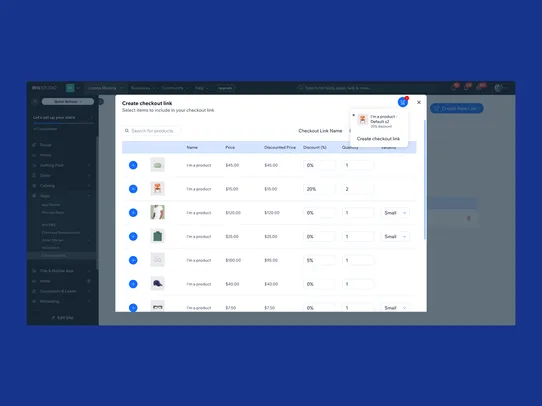Viewport: 542px width, 406px height.
Task: Focus the Search for products field
Action: tap(151, 131)
